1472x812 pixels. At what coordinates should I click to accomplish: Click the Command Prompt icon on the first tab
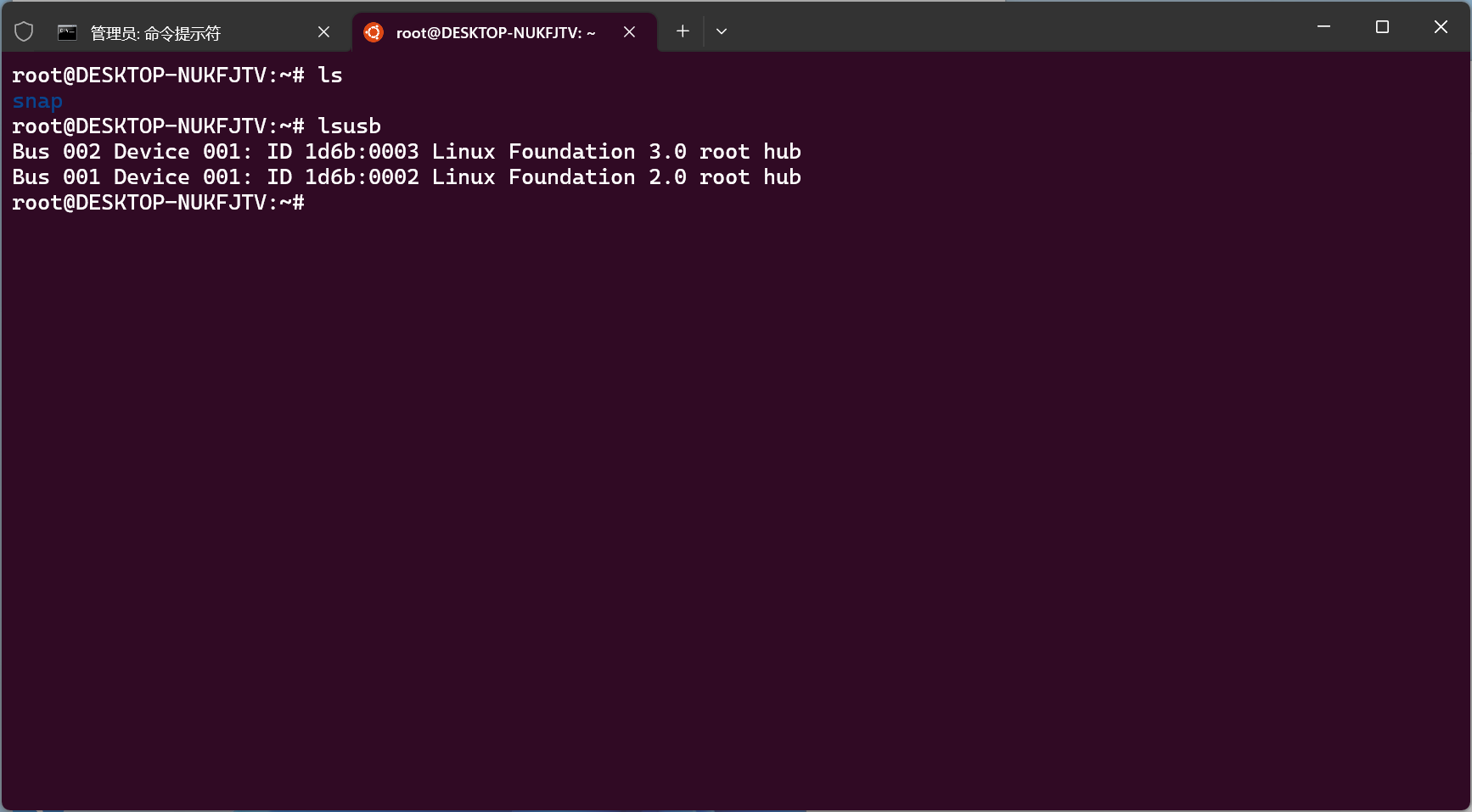[67, 31]
